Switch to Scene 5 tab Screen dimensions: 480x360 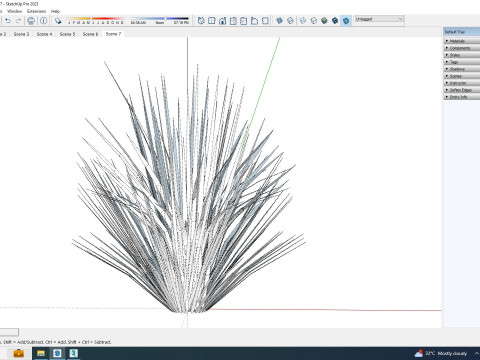pyautogui.click(x=67, y=34)
